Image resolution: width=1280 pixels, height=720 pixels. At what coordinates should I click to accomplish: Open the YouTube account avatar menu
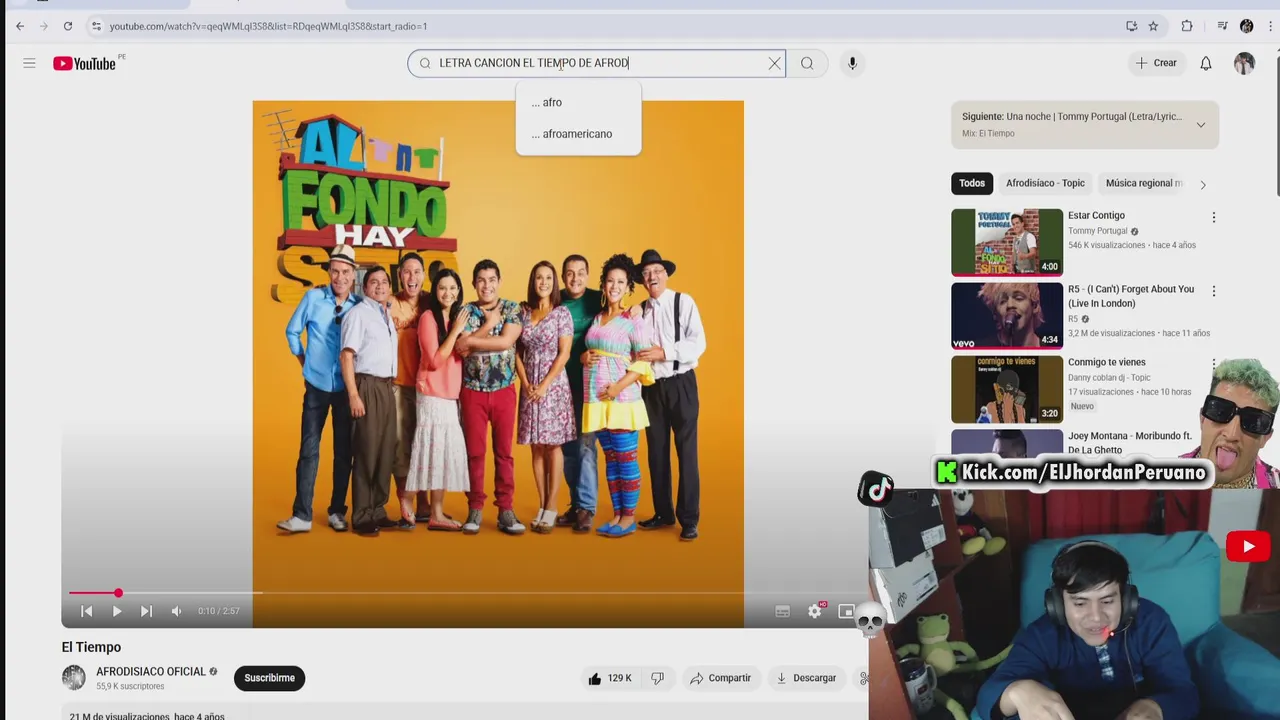click(x=1244, y=63)
